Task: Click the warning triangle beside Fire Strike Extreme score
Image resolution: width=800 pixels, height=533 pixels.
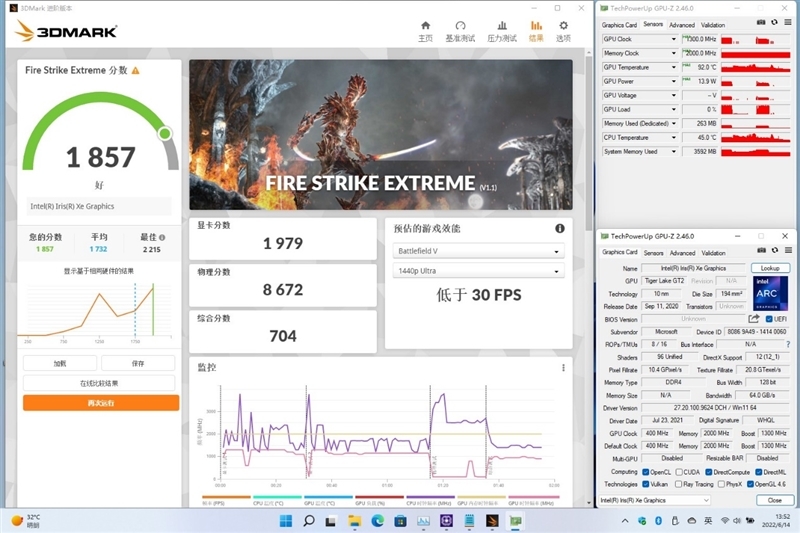Action: click(x=136, y=71)
